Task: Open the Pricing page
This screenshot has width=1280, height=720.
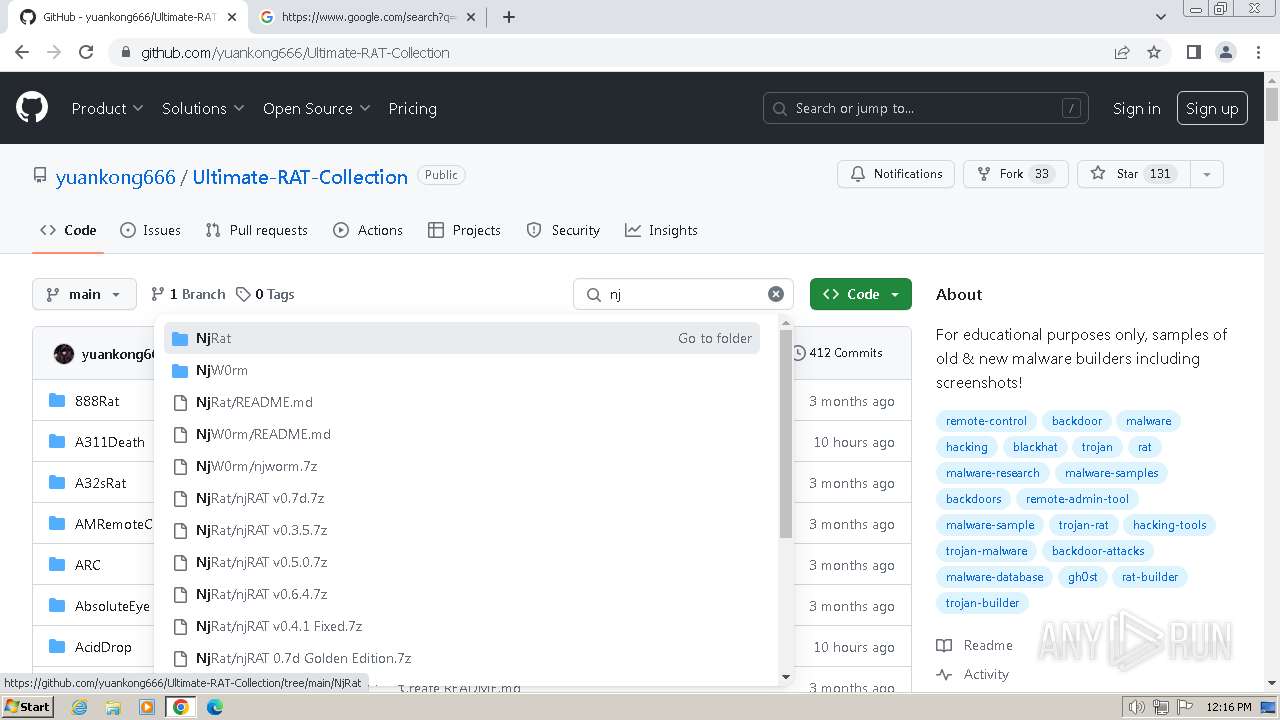Action: coord(412,108)
